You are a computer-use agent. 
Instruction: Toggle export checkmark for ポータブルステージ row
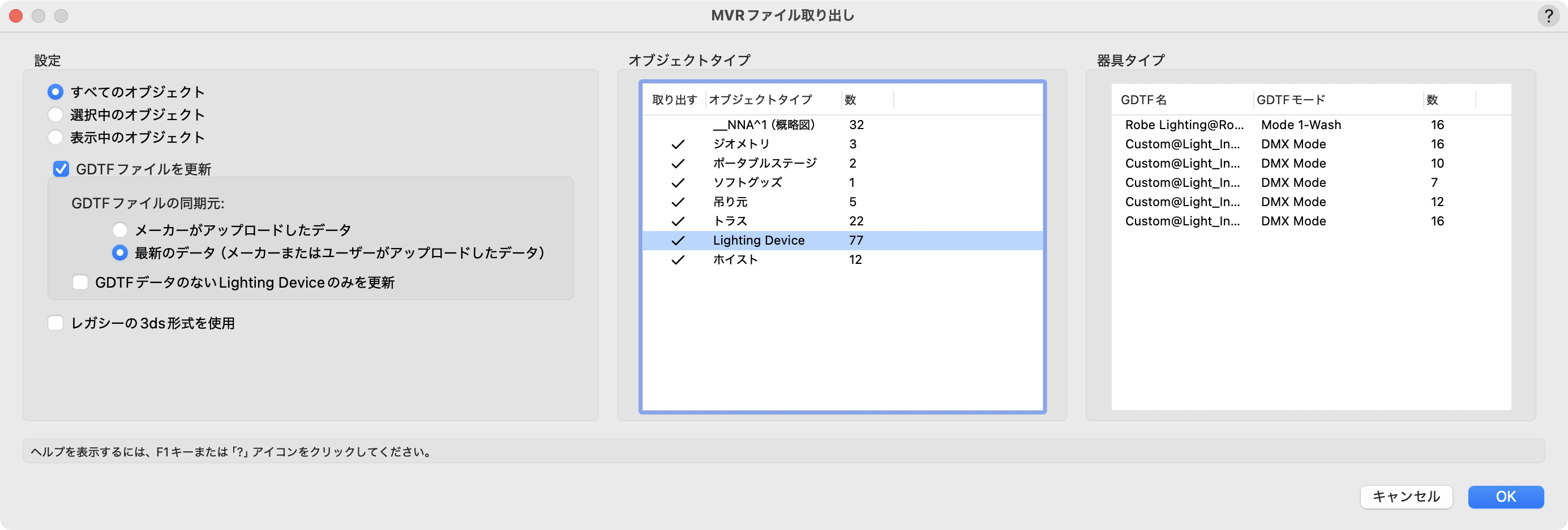tap(678, 164)
